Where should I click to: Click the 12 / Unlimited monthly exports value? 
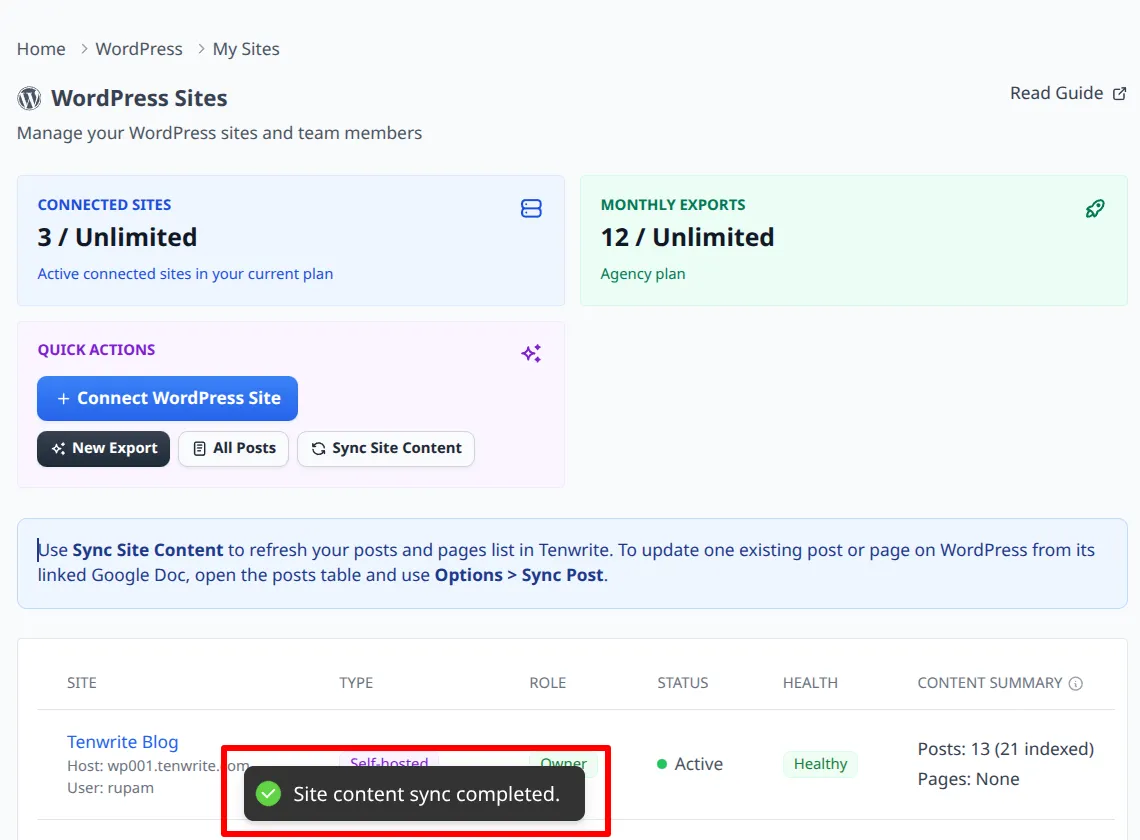pyautogui.click(x=687, y=237)
